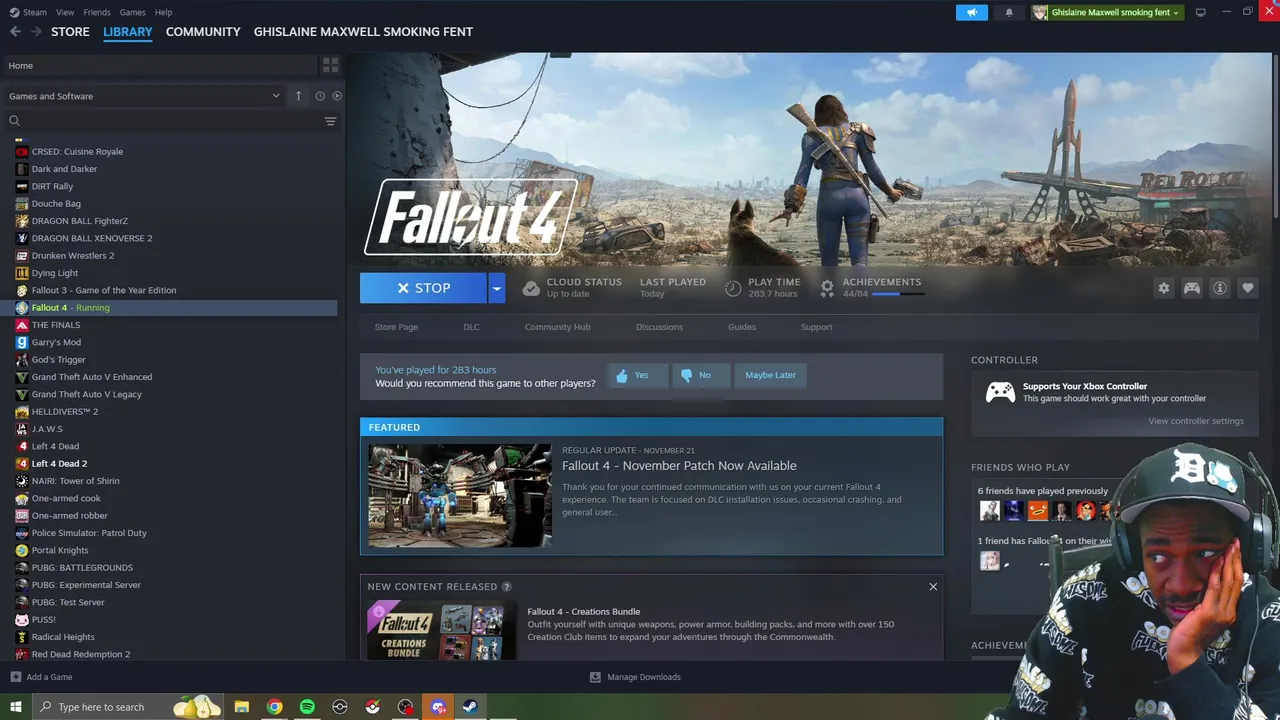Click the back navigation arrow
Image resolution: width=1280 pixels, height=720 pixels.
(x=15, y=32)
